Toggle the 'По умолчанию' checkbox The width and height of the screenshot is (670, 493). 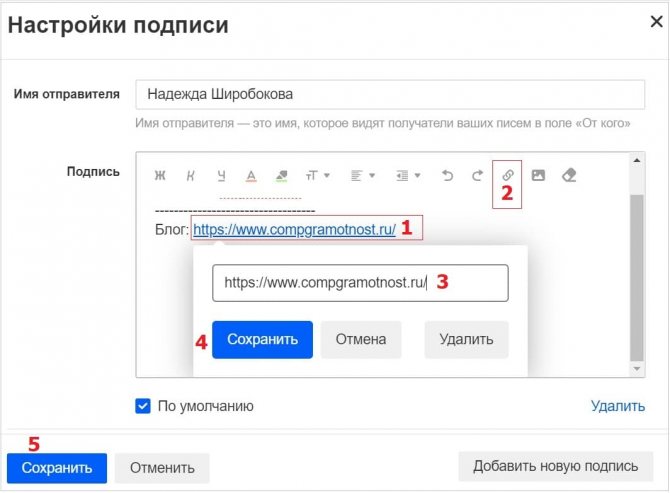coord(143,406)
